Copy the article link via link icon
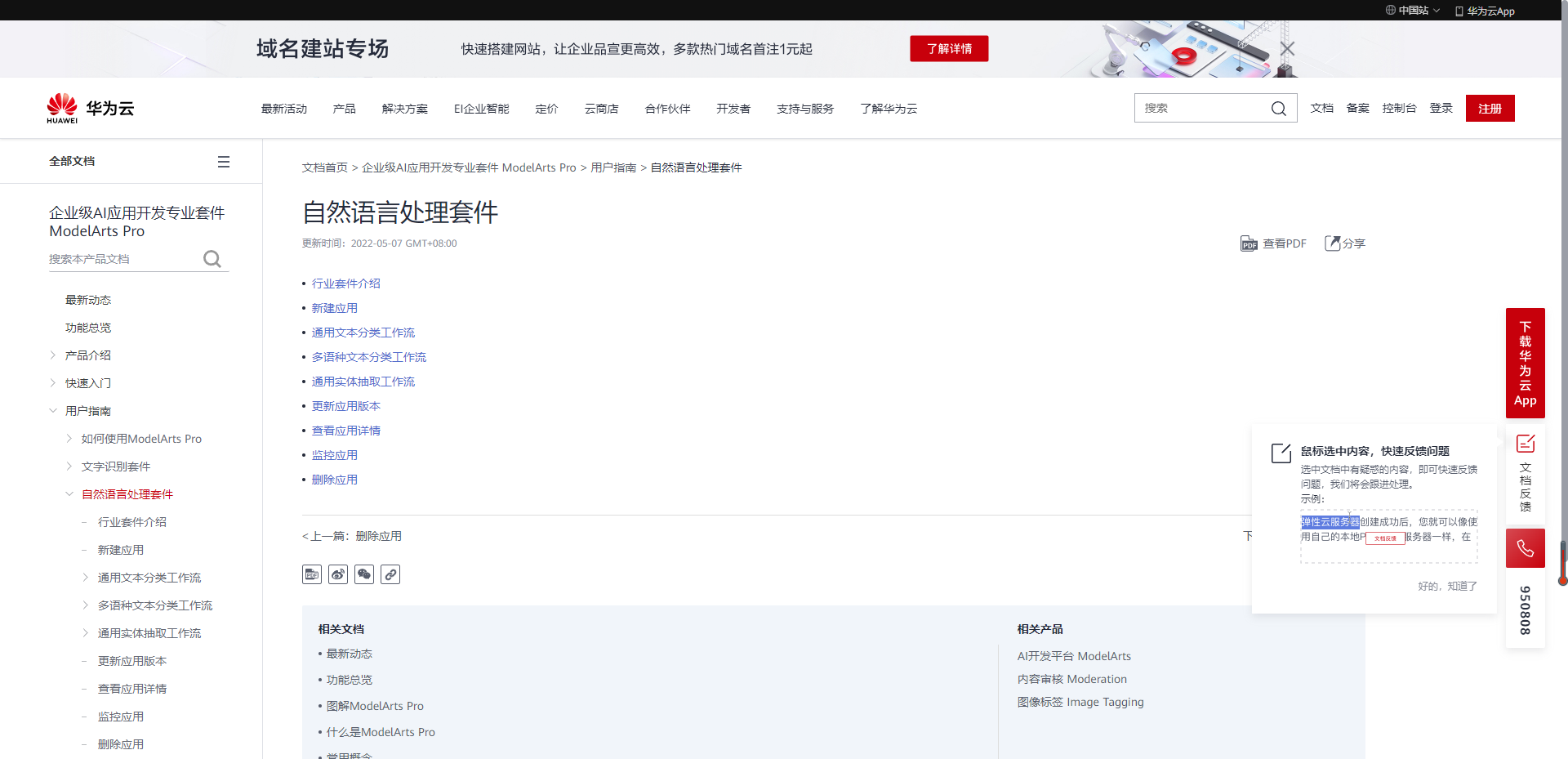 [x=390, y=574]
